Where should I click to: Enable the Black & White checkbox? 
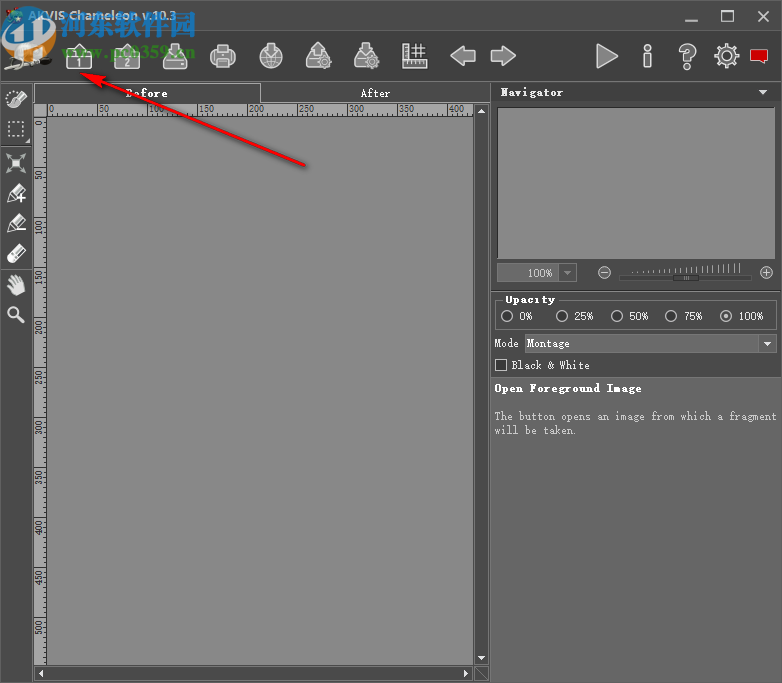[x=501, y=365]
